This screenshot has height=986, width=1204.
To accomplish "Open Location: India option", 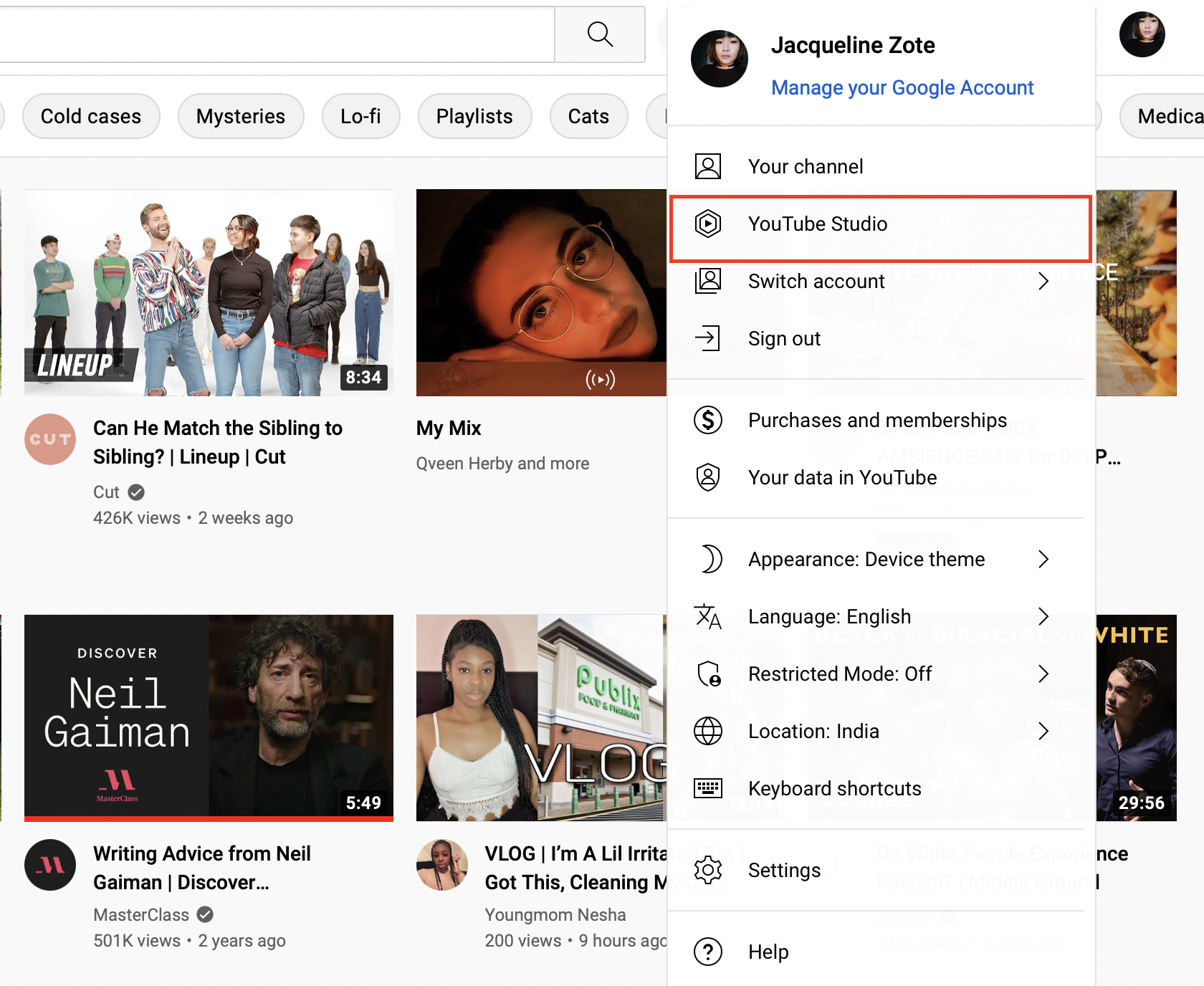I will pyautogui.click(x=881, y=731).
